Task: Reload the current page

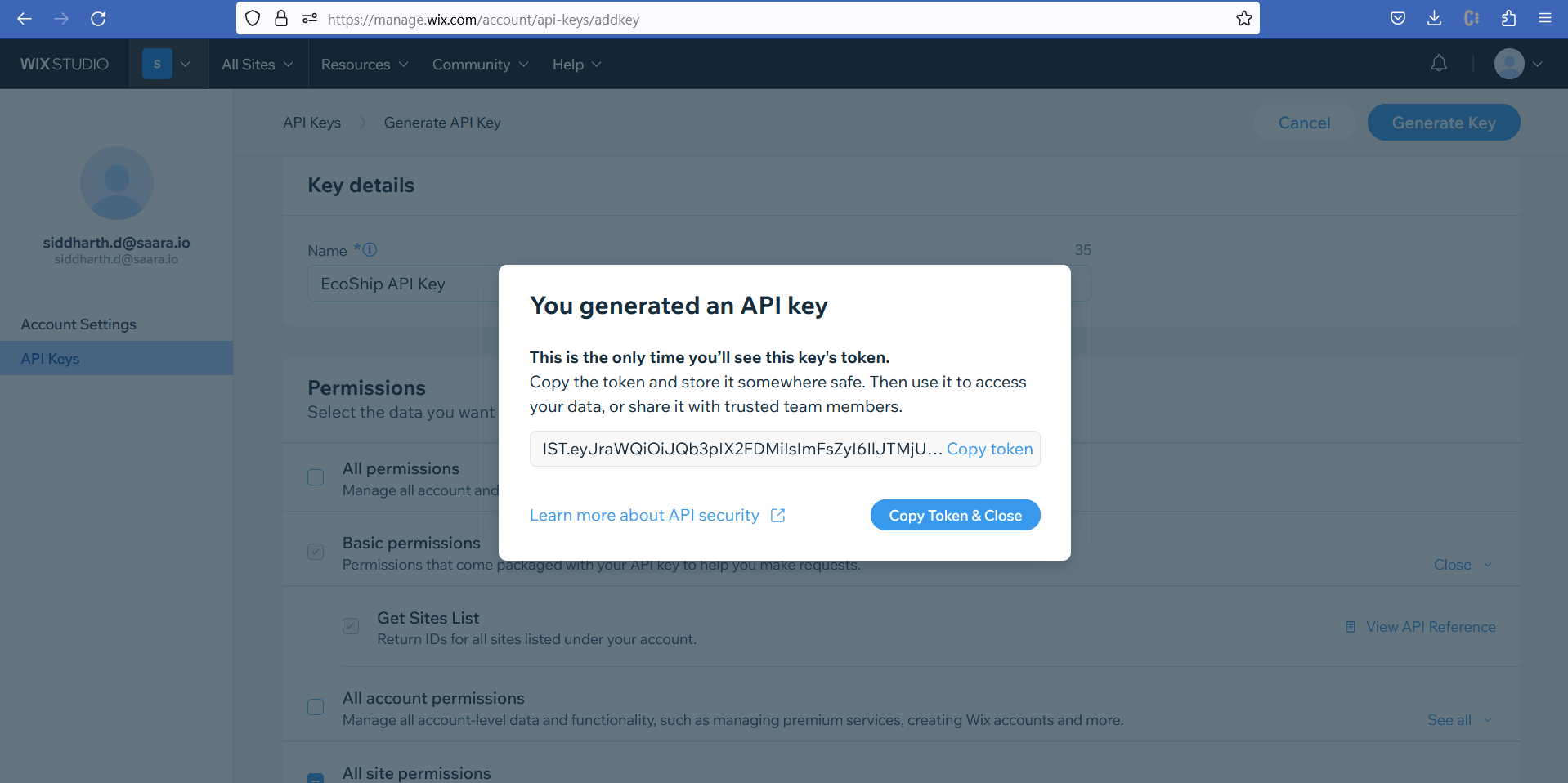Action: click(98, 18)
